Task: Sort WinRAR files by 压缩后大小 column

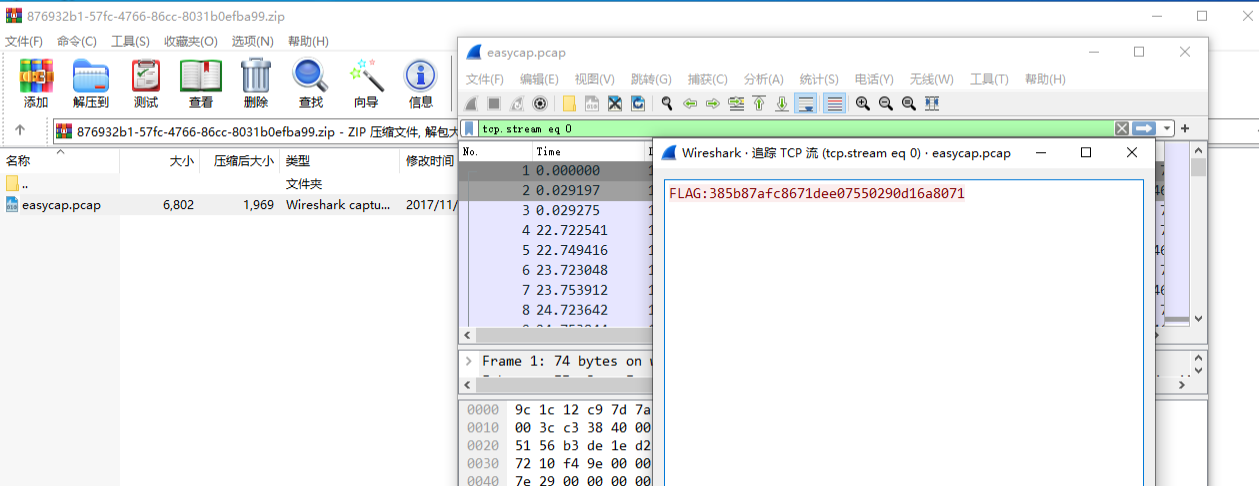Action: pyautogui.click(x=240, y=160)
